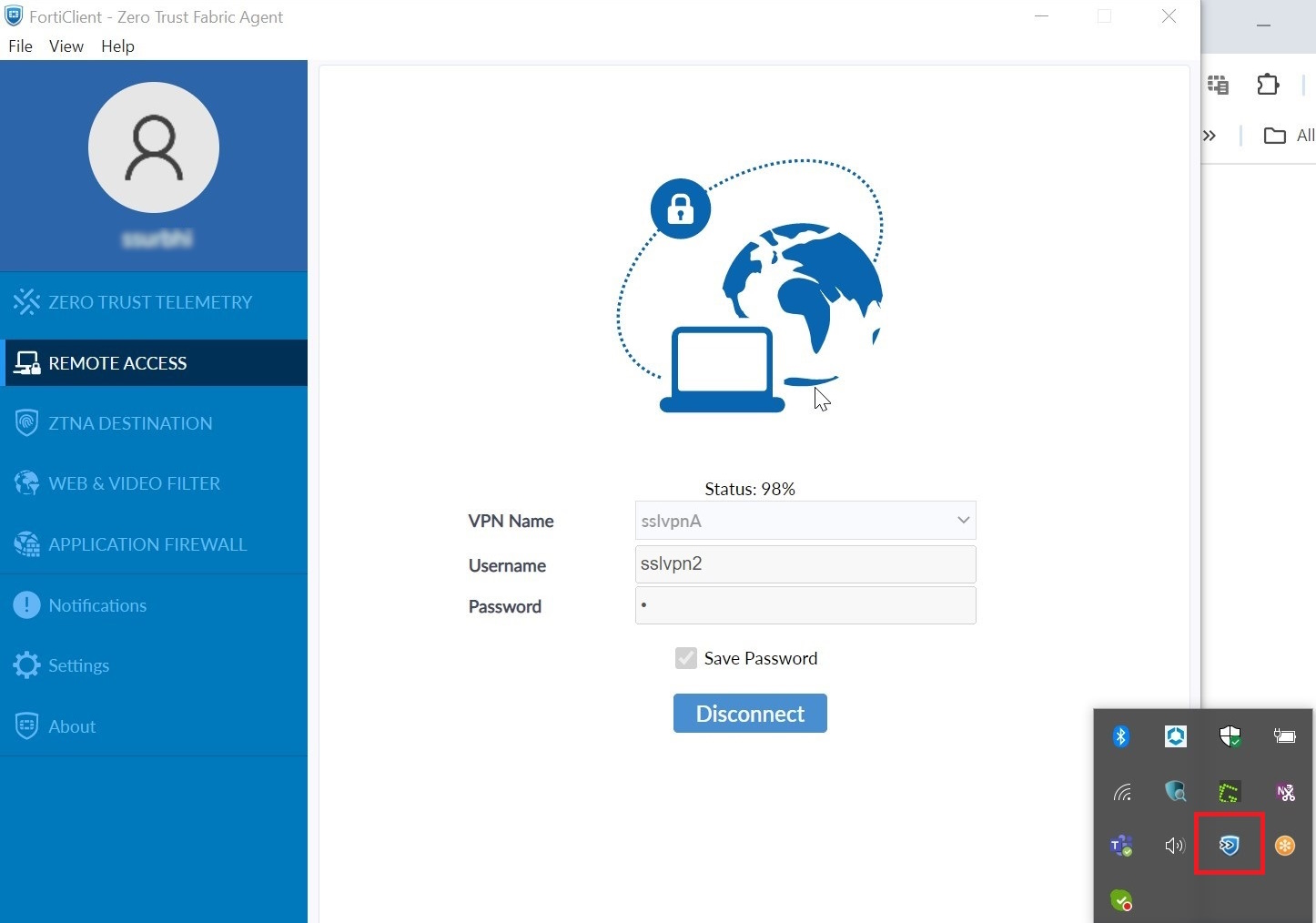Click the Bluetooth icon in the tray

coord(1120,735)
